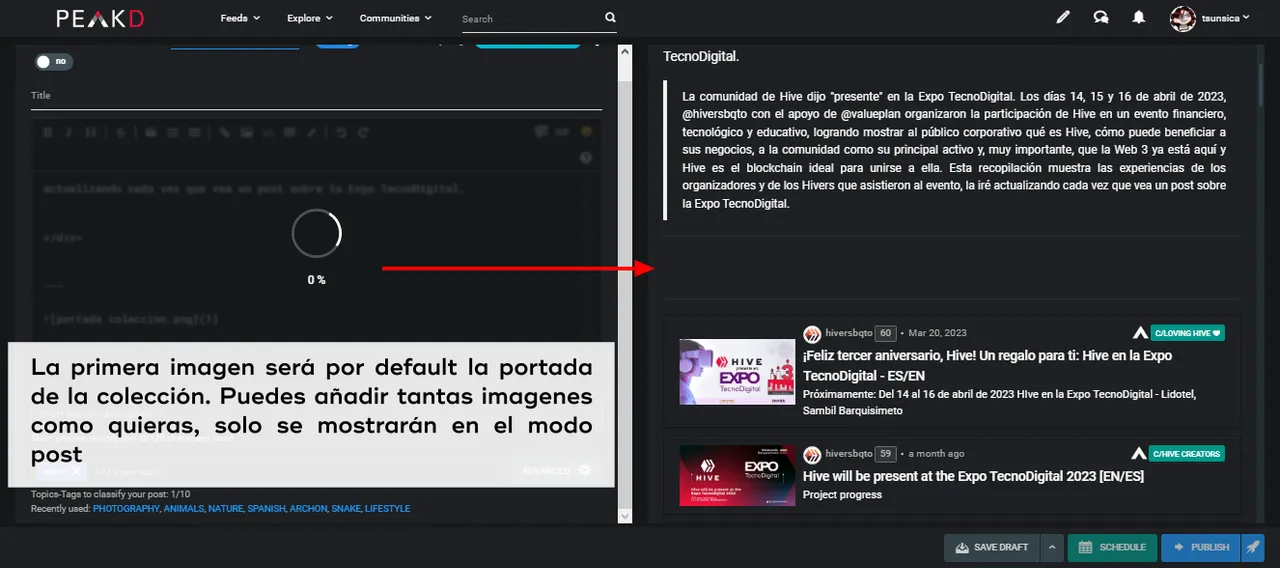This screenshot has width=1280, height=568.
Task: Open the C/HIVE CREATORS community badge
Action: point(1187,454)
